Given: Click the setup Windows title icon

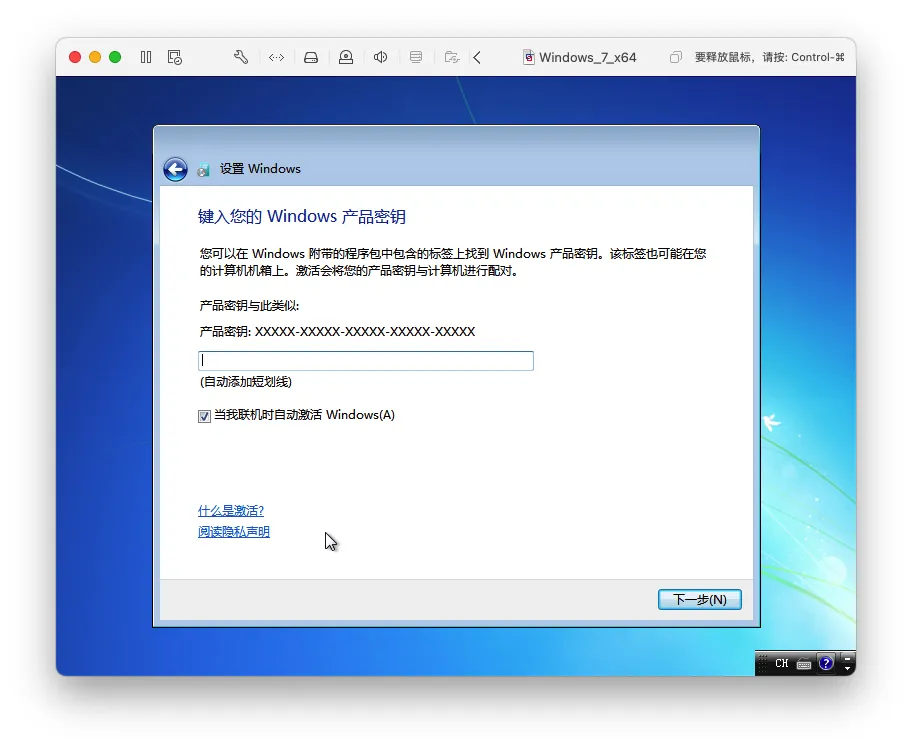Looking at the screenshot, I should pyautogui.click(x=203, y=169).
